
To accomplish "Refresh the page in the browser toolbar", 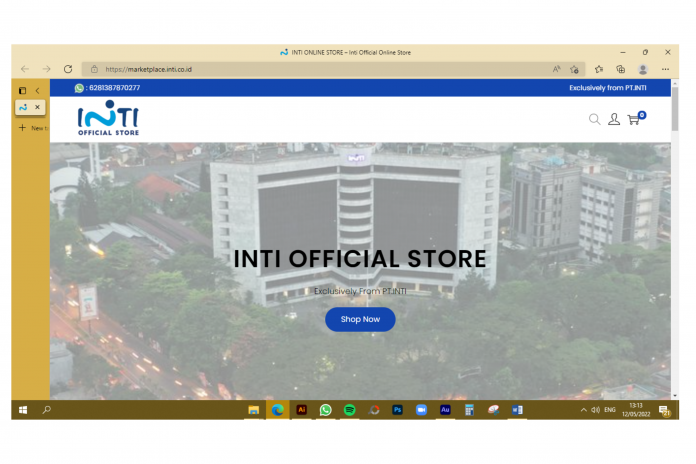I will [x=68, y=69].
